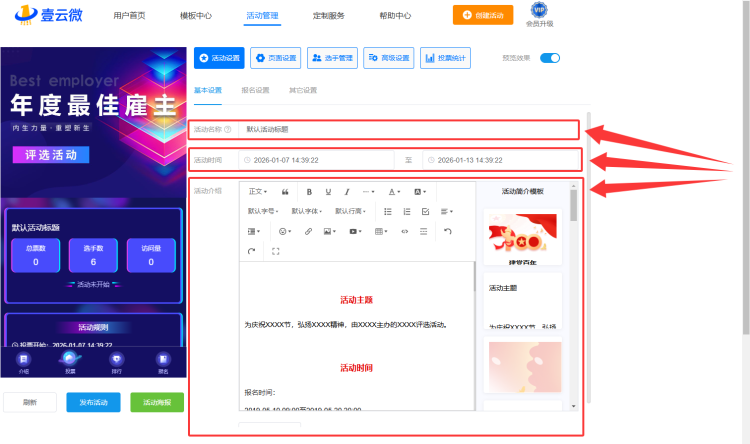Screen dimensions: 750x444
Task: Click the unordered bullet list icon
Action: coord(388,211)
